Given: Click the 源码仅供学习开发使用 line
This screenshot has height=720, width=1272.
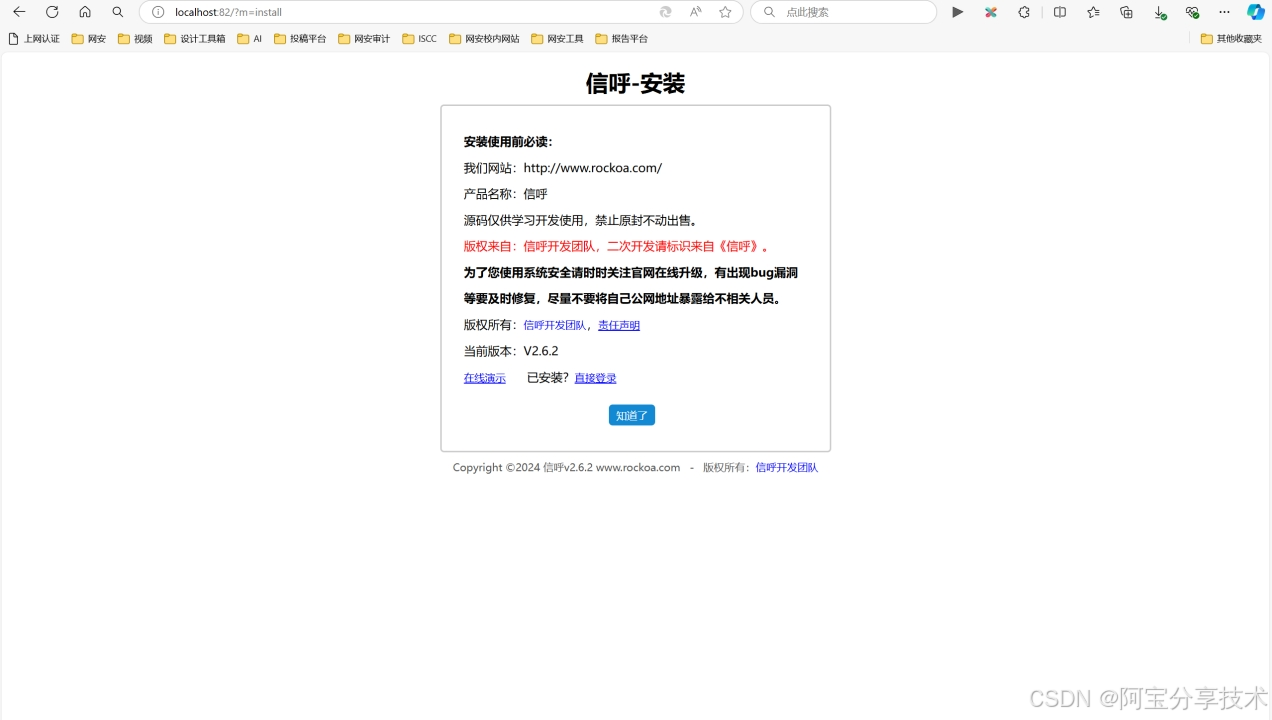Looking at the screenshot, I should 581,220.
